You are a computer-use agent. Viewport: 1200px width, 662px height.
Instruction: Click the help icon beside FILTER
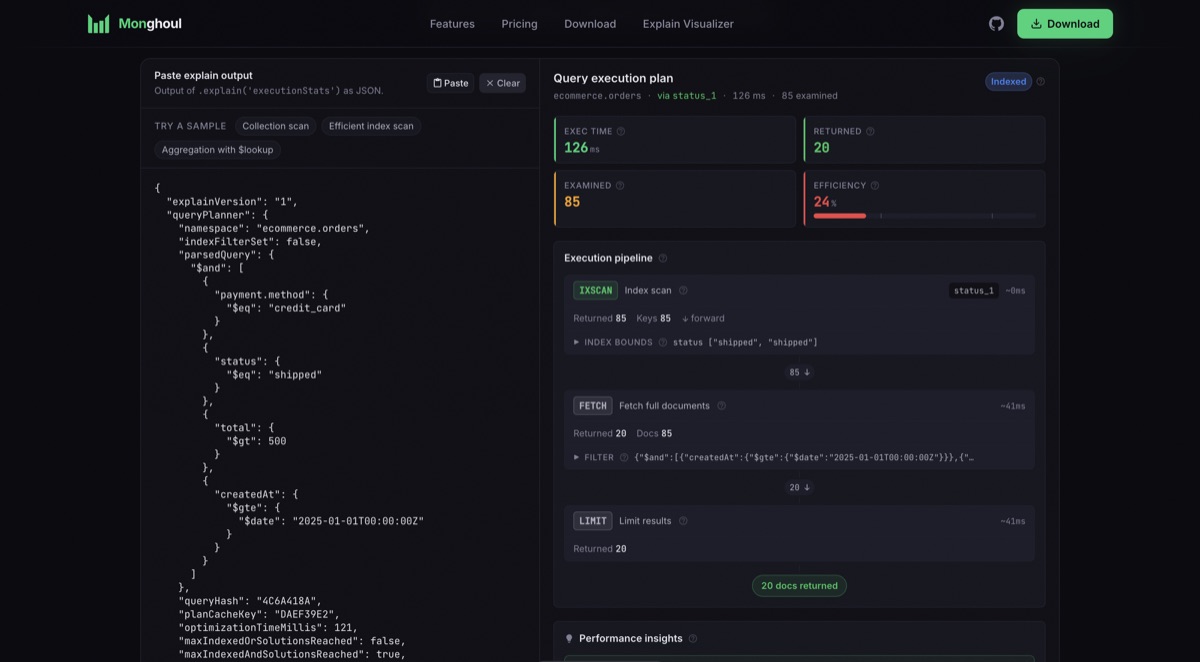tap(624, 457)
